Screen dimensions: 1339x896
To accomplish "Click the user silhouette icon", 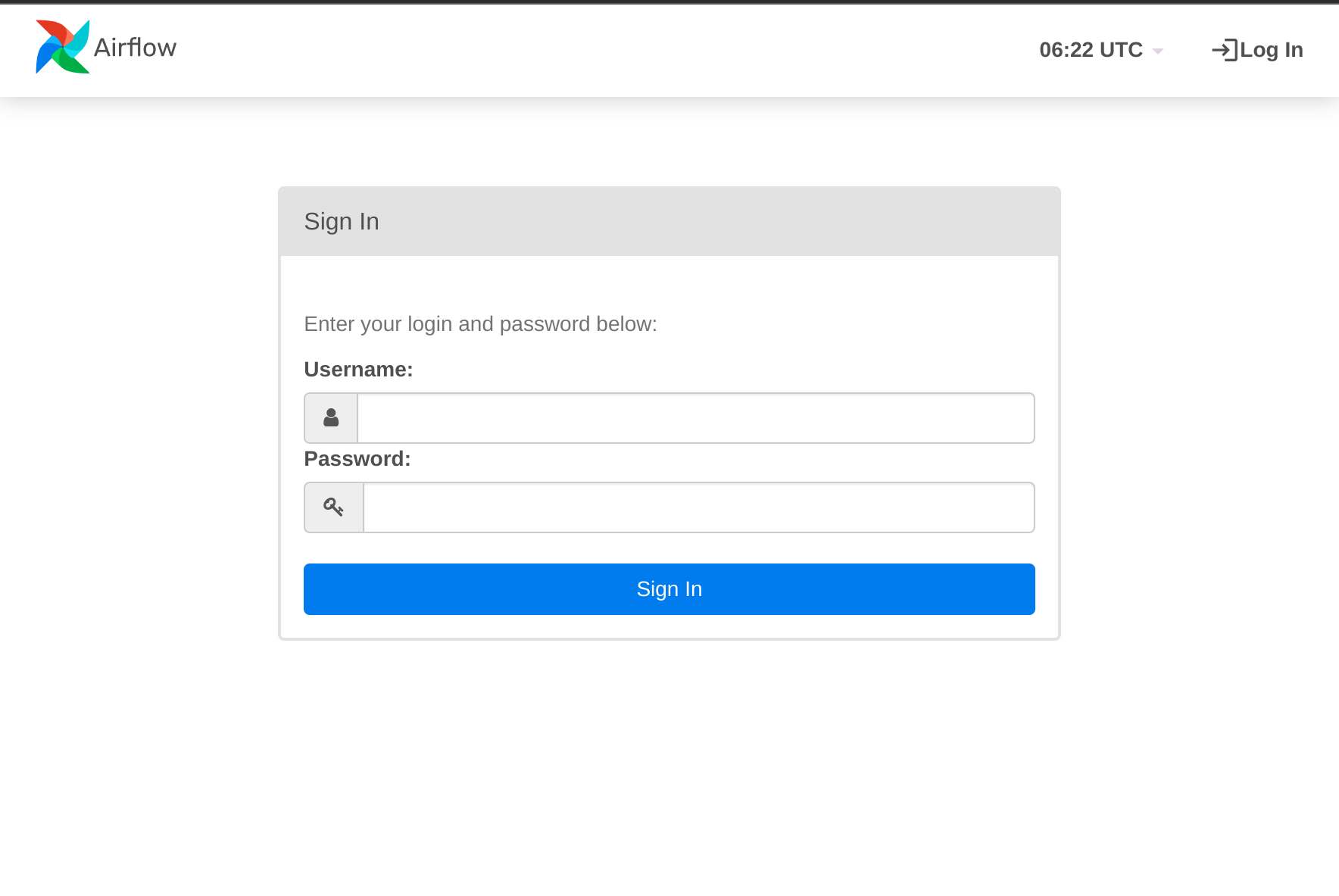I will (331, 418).
